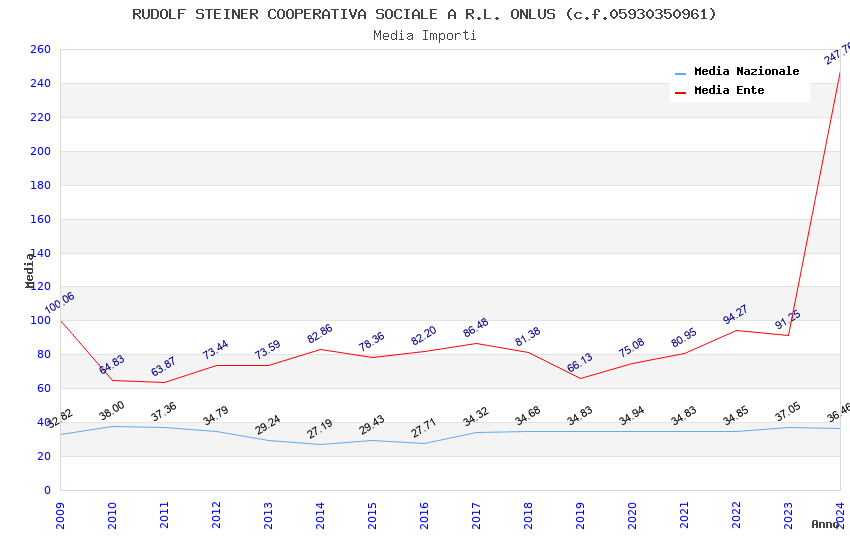Click the 160 y-axis tick label
The image size is (850, 550).
41,219
